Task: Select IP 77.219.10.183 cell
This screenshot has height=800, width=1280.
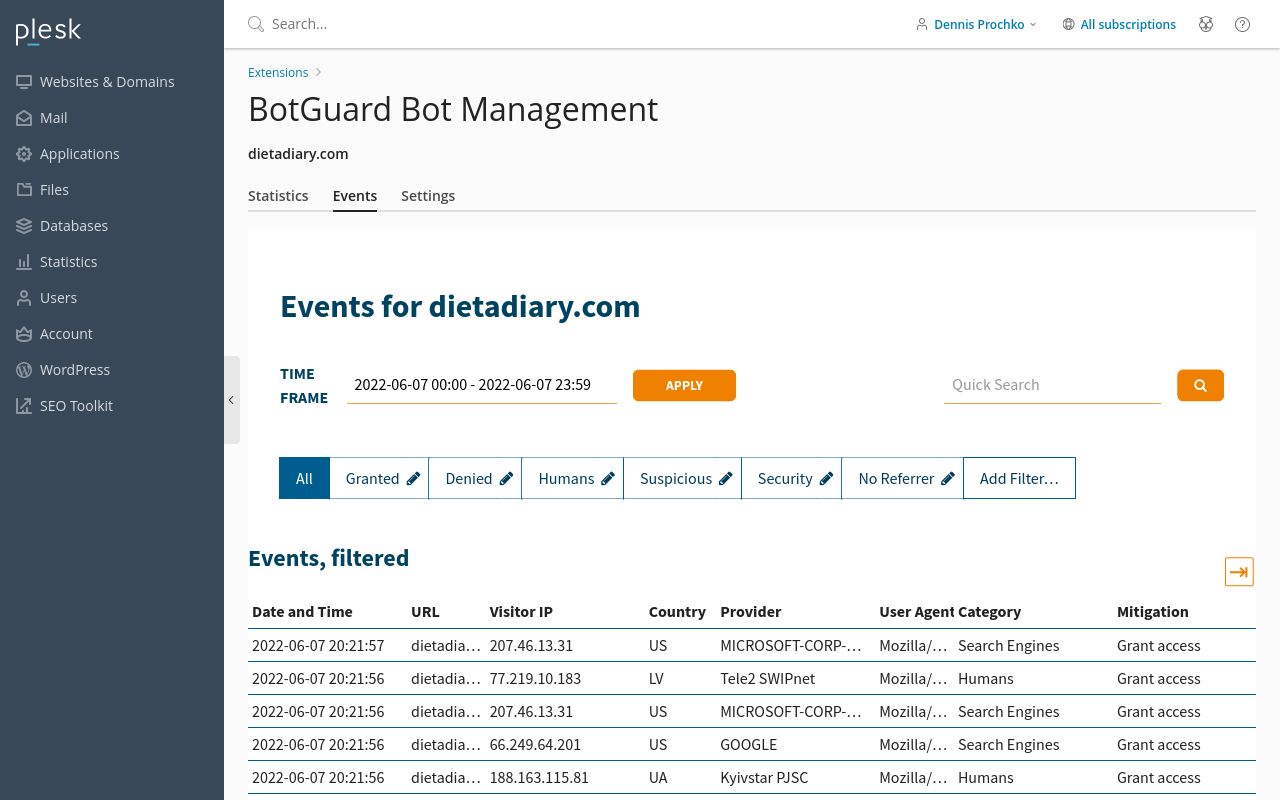Action: (x=536, y=679)
